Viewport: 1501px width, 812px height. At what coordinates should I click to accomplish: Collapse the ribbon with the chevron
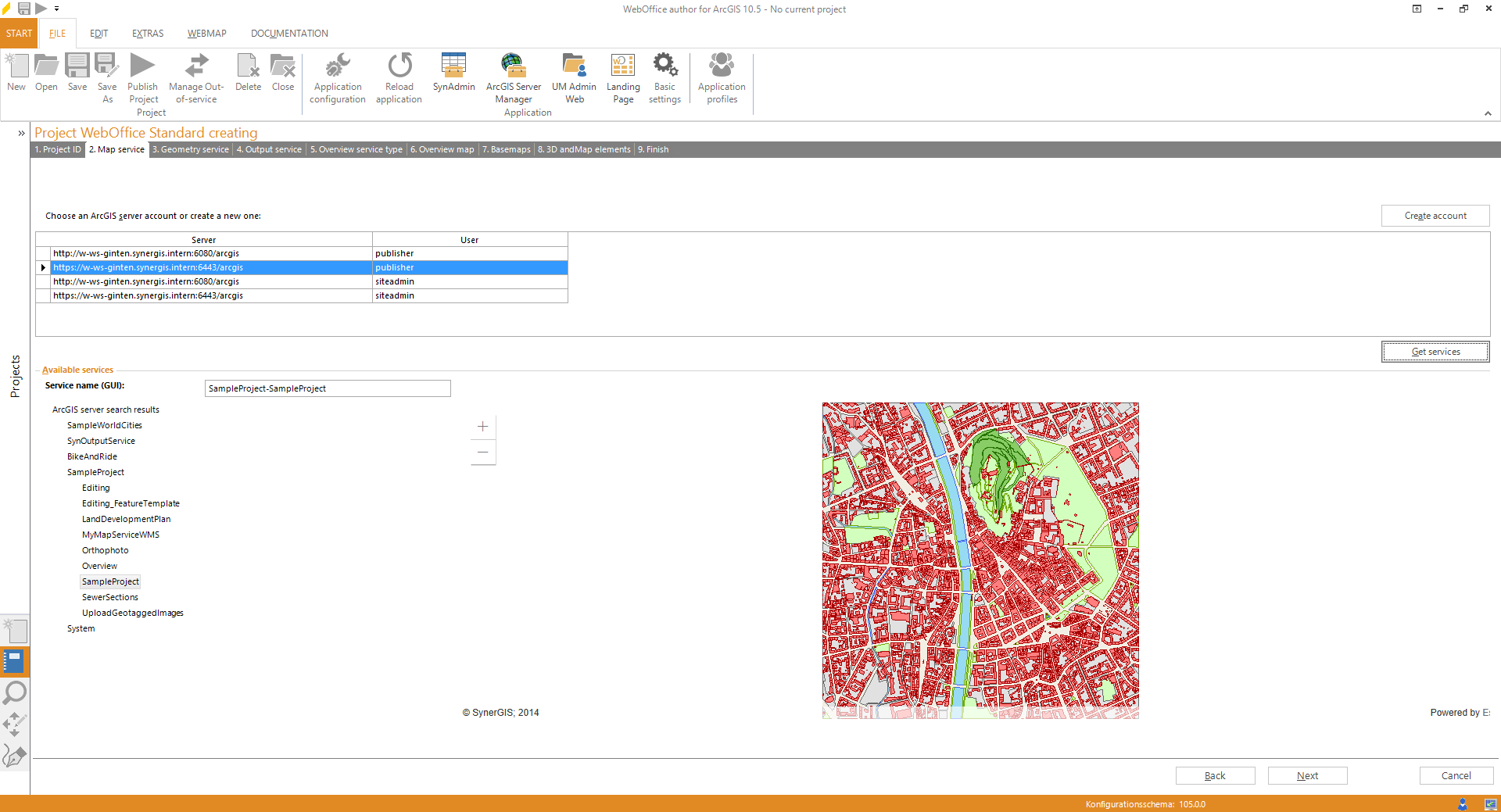(1488, 113)
